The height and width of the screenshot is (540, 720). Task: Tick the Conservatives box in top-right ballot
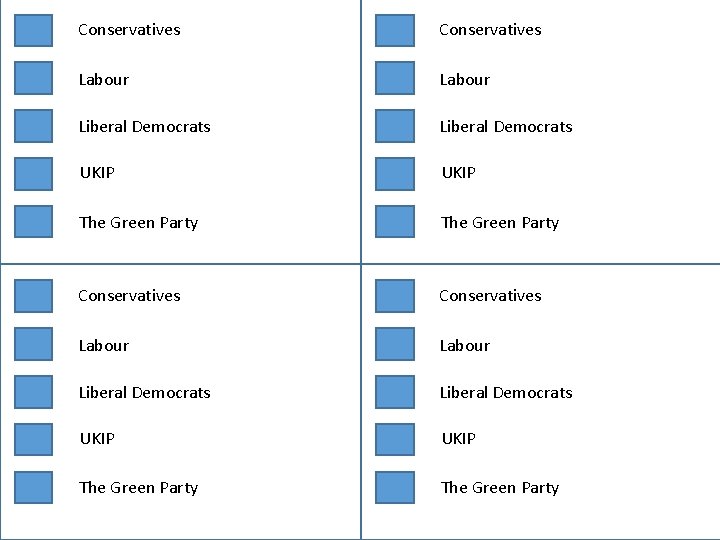(x=395, y=31)
